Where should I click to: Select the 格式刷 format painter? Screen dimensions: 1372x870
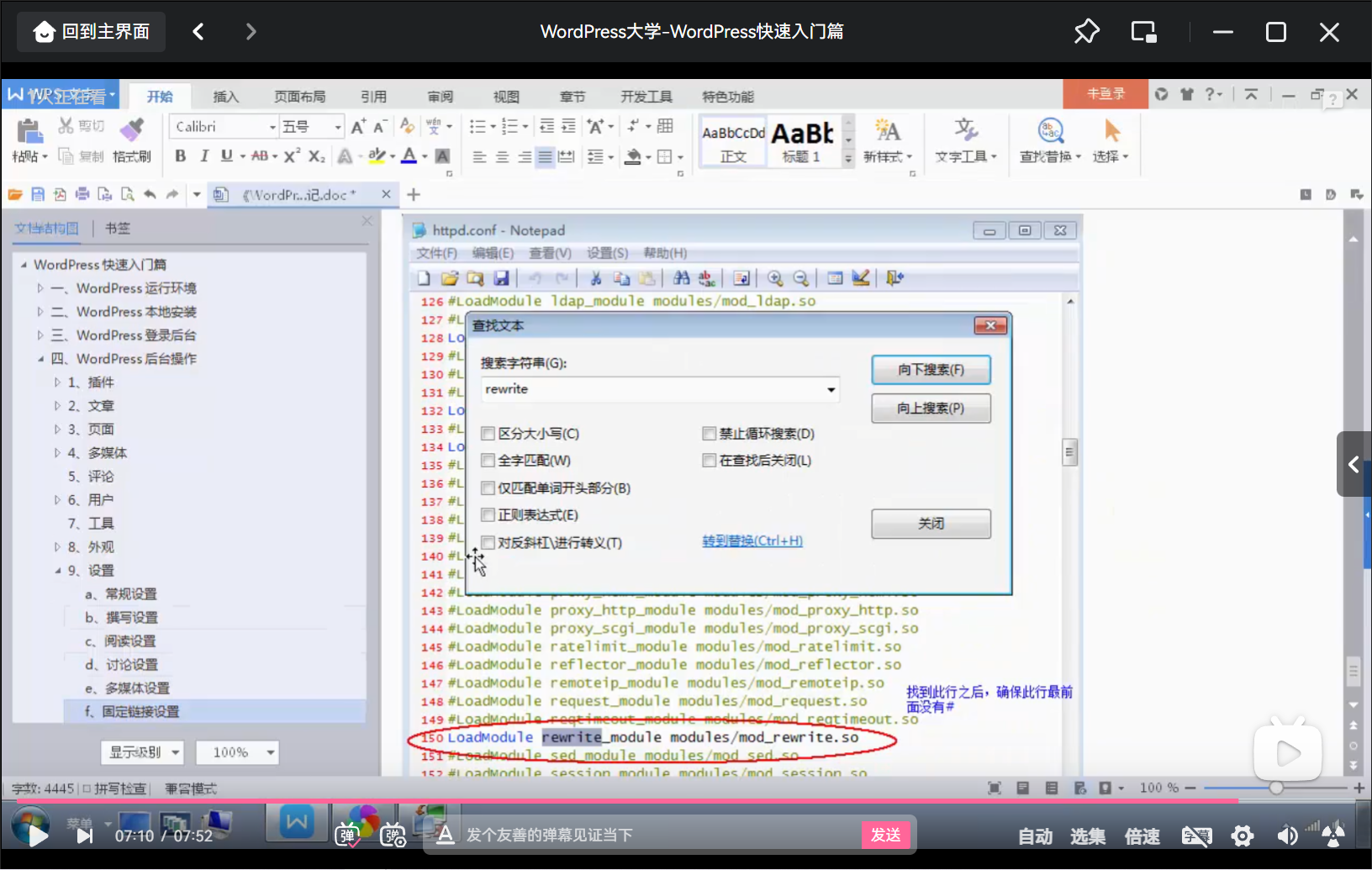click(131, 140)
